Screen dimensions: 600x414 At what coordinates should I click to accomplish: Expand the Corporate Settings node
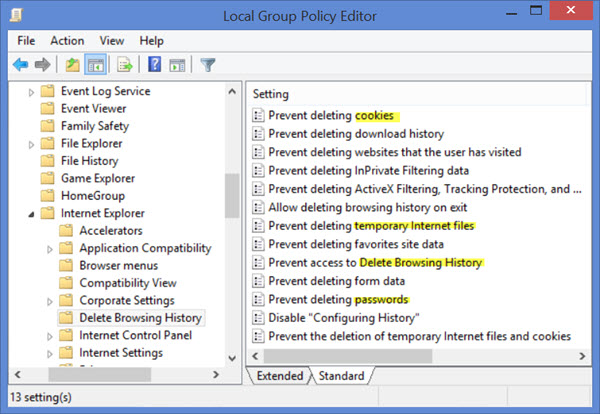[x=50, y=302]
